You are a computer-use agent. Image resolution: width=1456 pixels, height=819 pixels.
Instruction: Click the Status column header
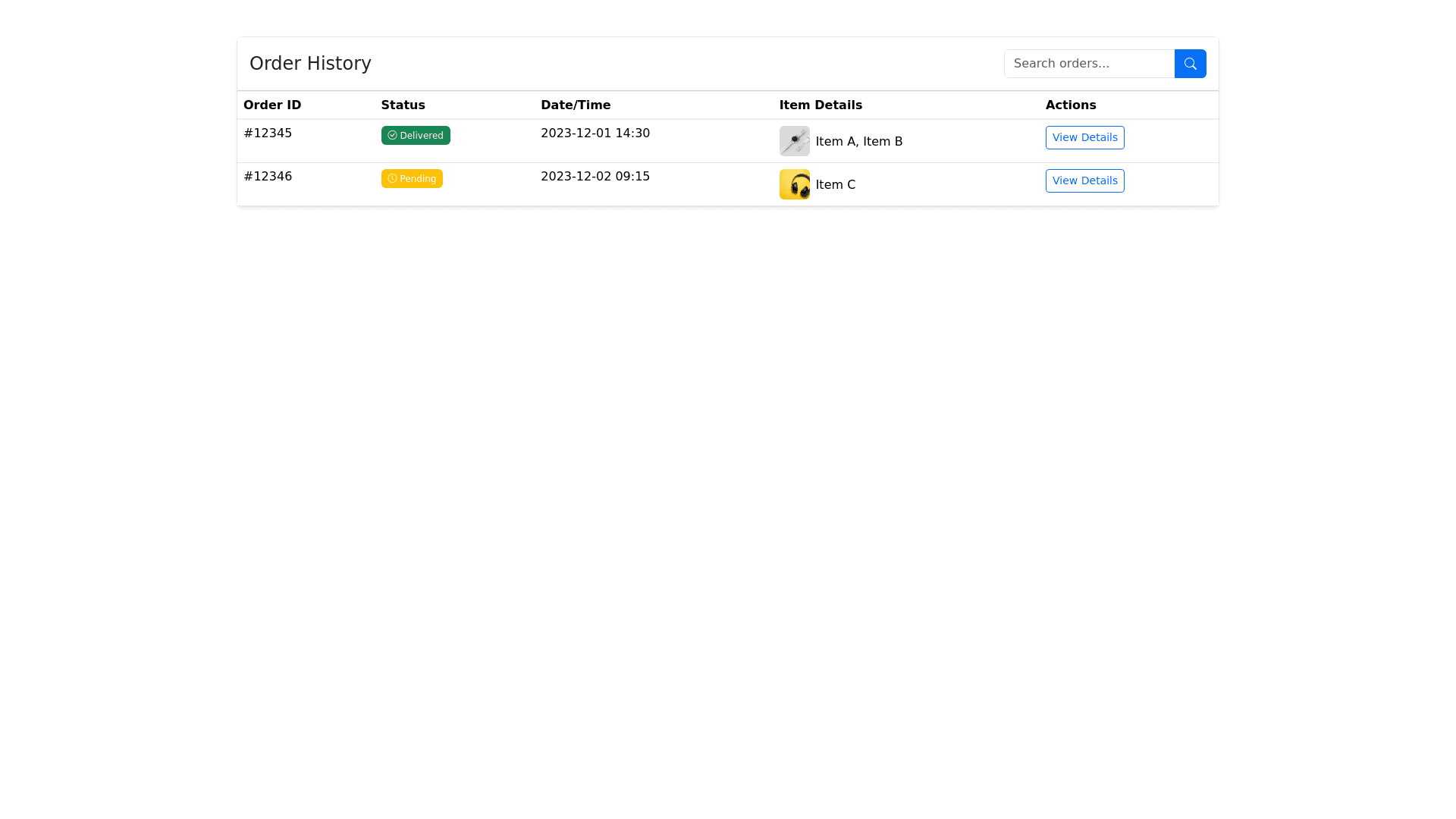[x=403, y=105]
